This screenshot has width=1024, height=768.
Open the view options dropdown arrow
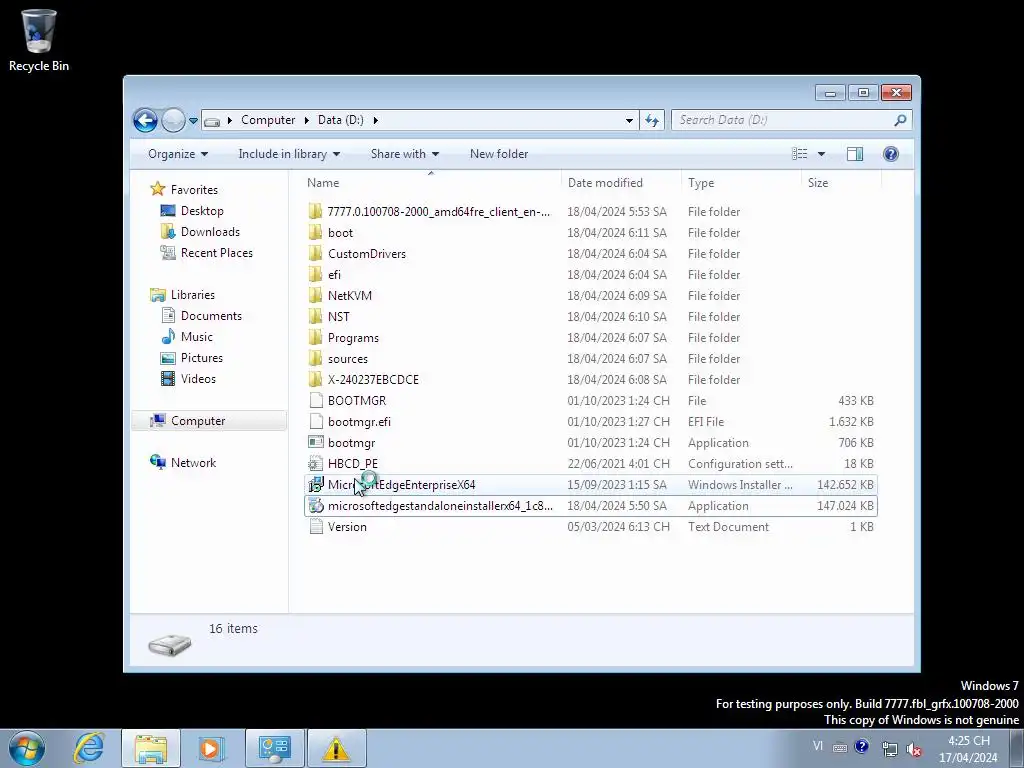coord(822,154)
